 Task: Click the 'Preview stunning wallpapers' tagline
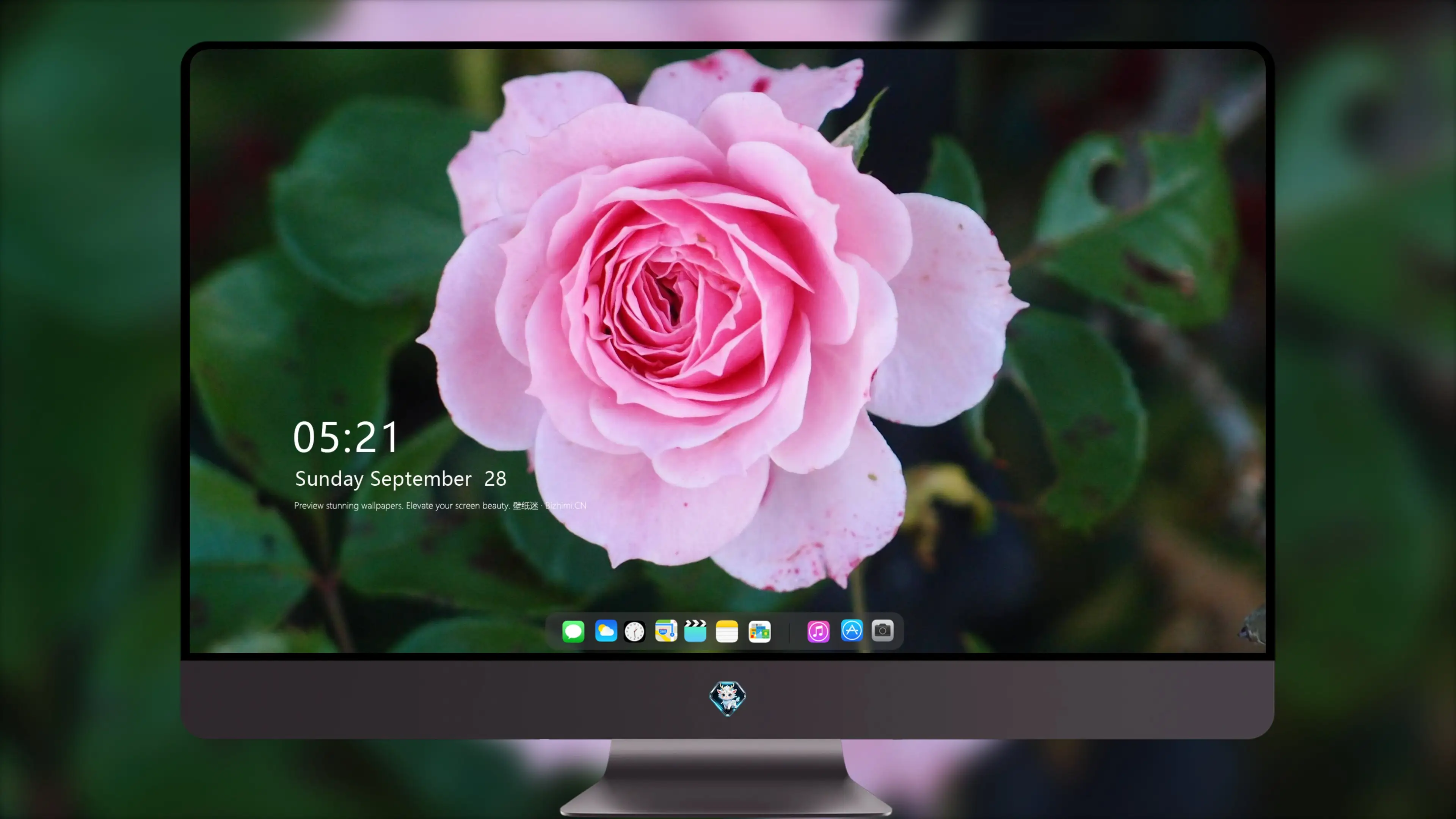tap(440, 506)
